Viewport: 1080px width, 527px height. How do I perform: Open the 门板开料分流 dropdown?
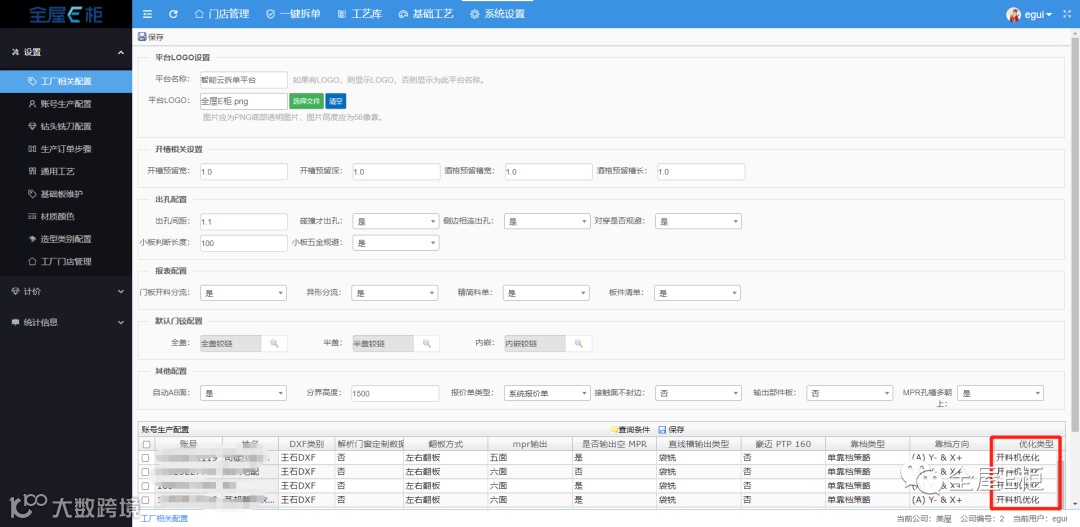click(x=243, y=293)
